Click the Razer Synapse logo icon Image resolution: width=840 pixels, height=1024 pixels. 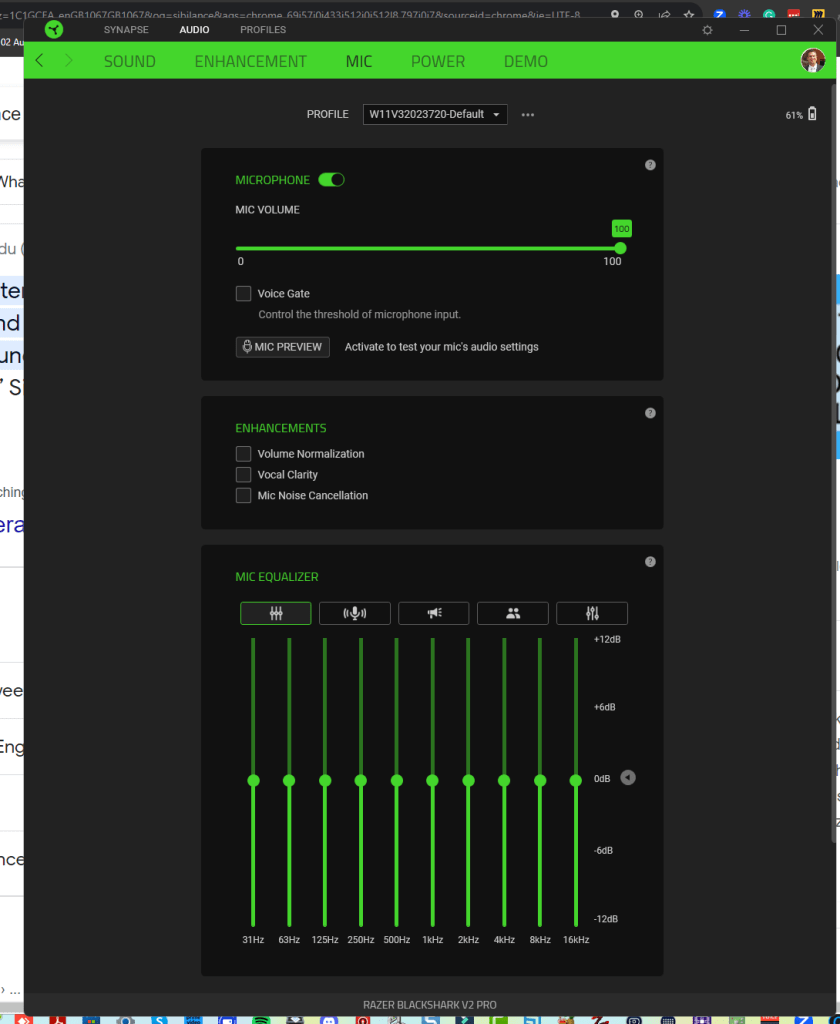(x=54, y=29)
